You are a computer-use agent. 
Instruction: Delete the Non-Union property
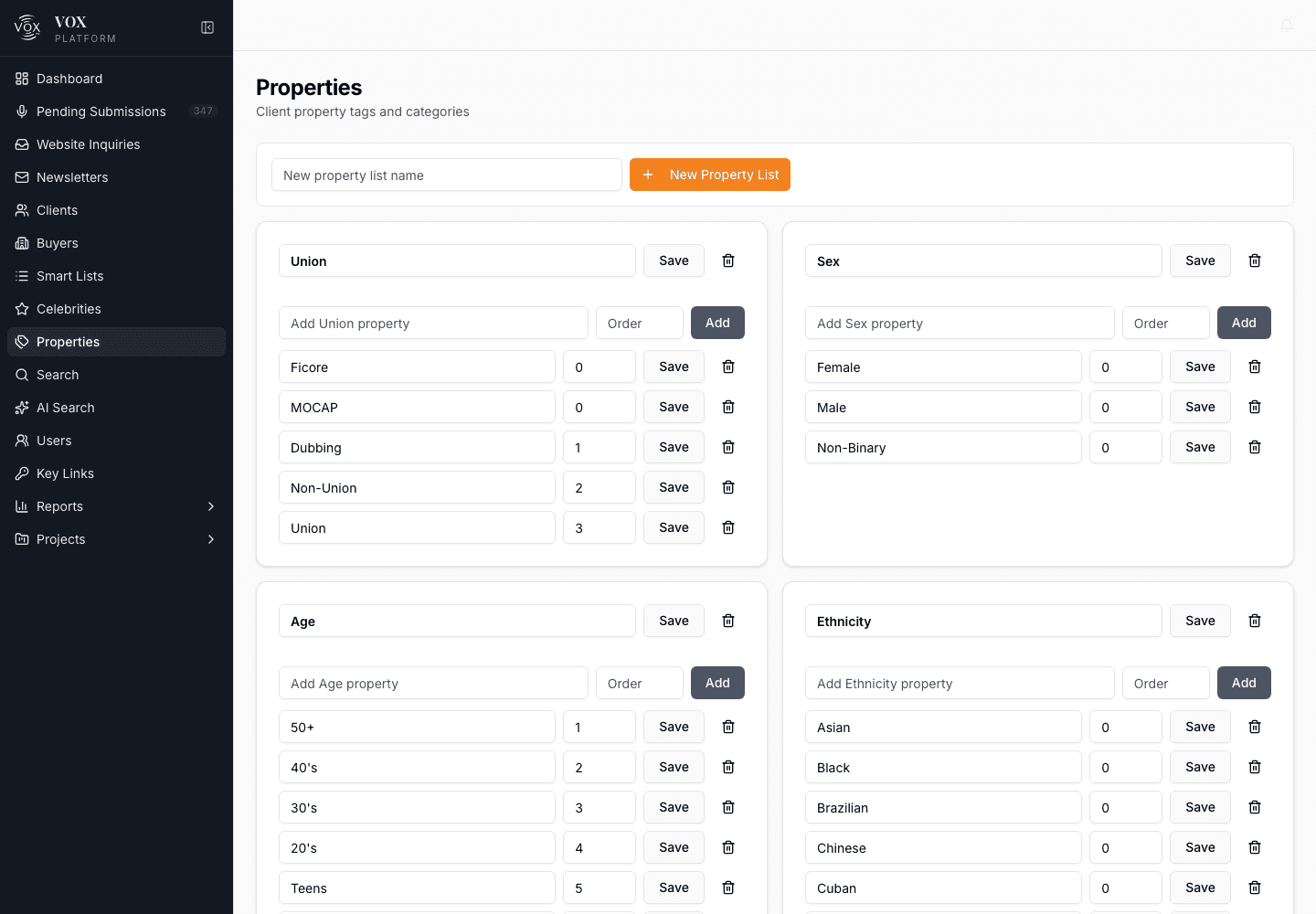[x=728, y=487]
